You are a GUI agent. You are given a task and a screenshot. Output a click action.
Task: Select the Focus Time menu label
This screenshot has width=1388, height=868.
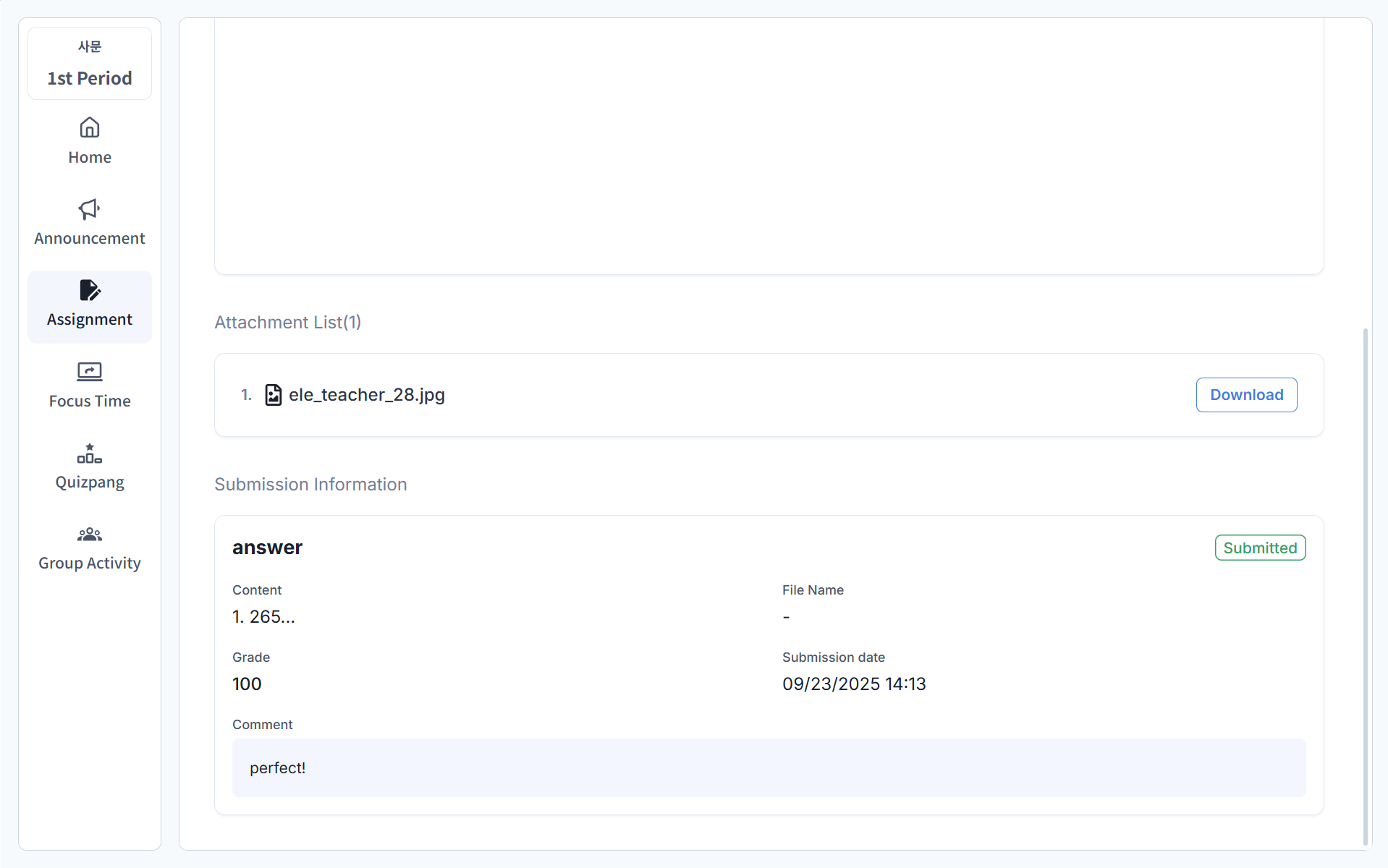(90, 401)
